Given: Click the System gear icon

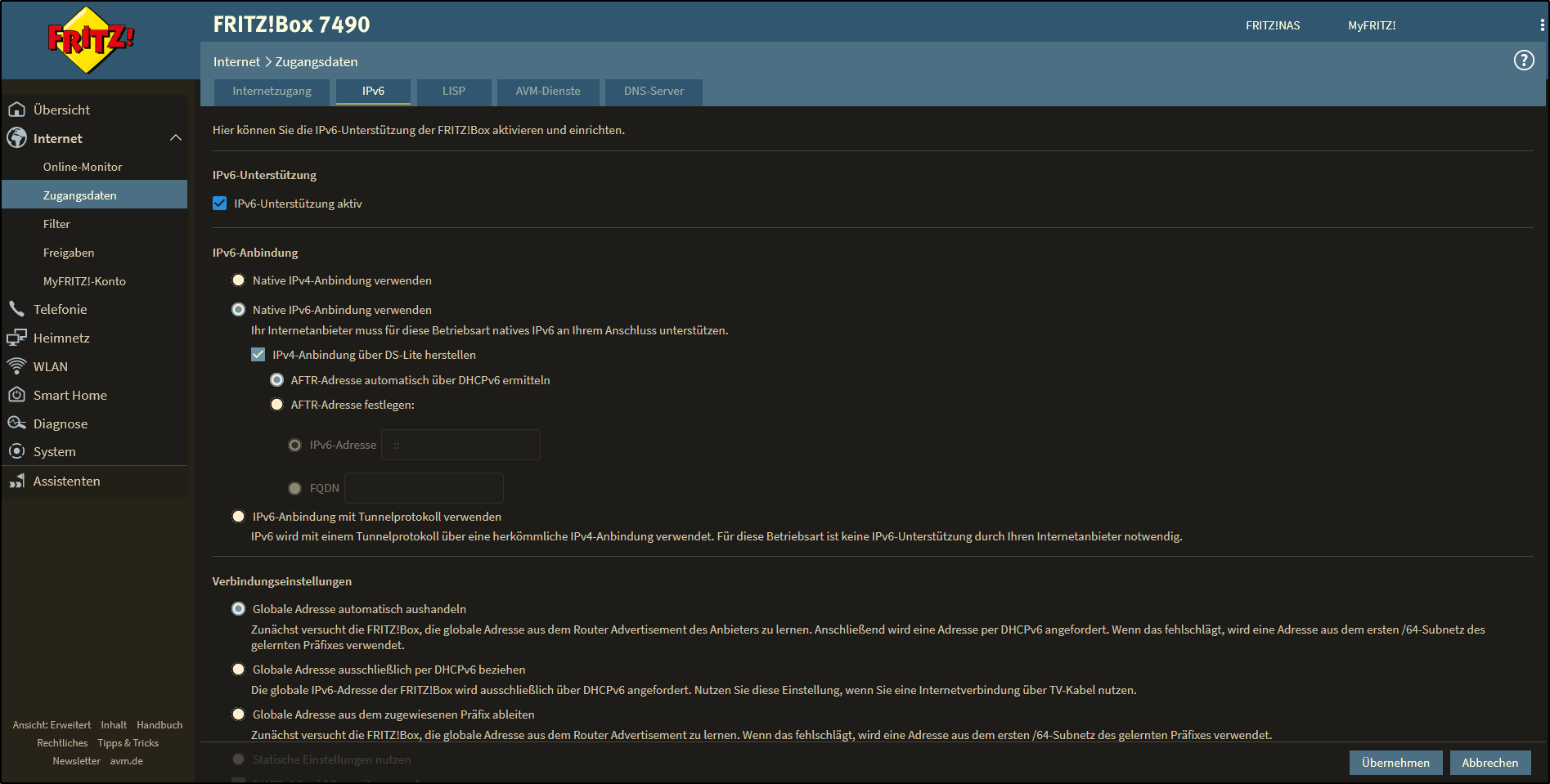Looking at the screenshot, I should click(x=16, y=451).
